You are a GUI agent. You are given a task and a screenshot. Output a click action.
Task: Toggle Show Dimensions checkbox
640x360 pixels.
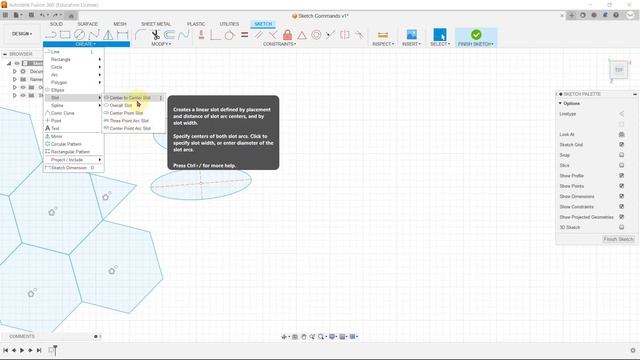(622, 196)
